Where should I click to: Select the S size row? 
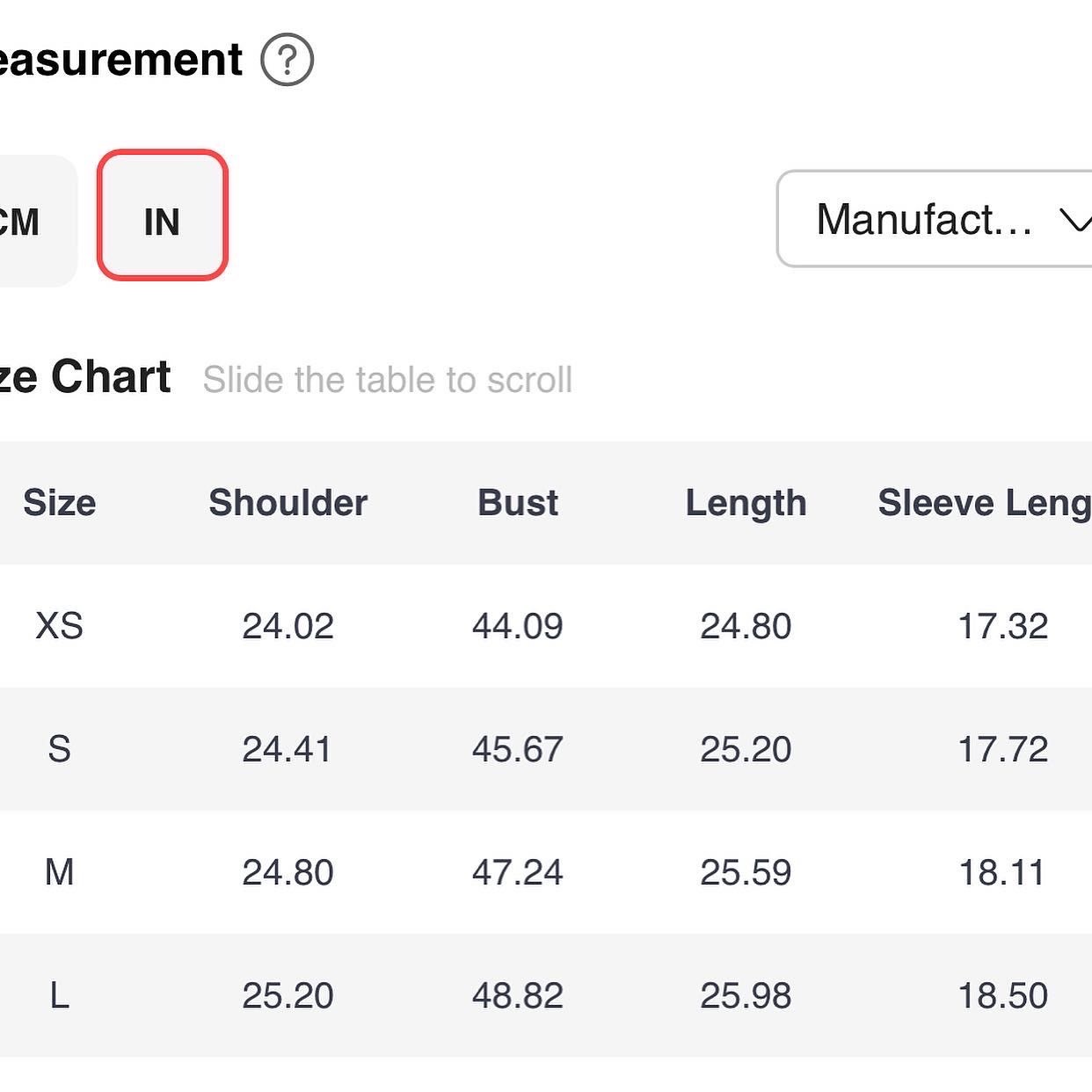(59, 749)
